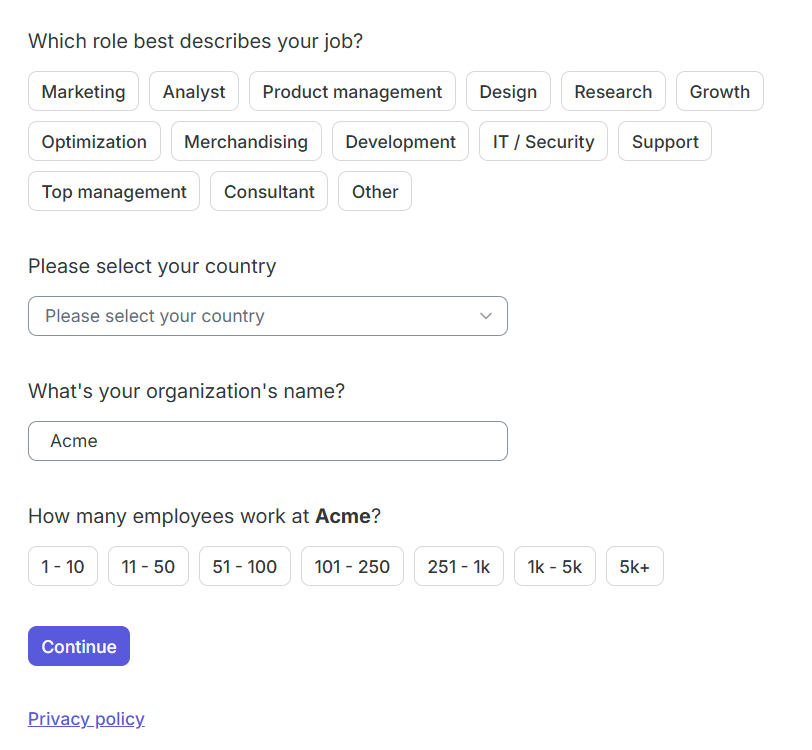Select 251 - 1k employees option
This screenshot has width=812, height=750.
coord(458,566)
